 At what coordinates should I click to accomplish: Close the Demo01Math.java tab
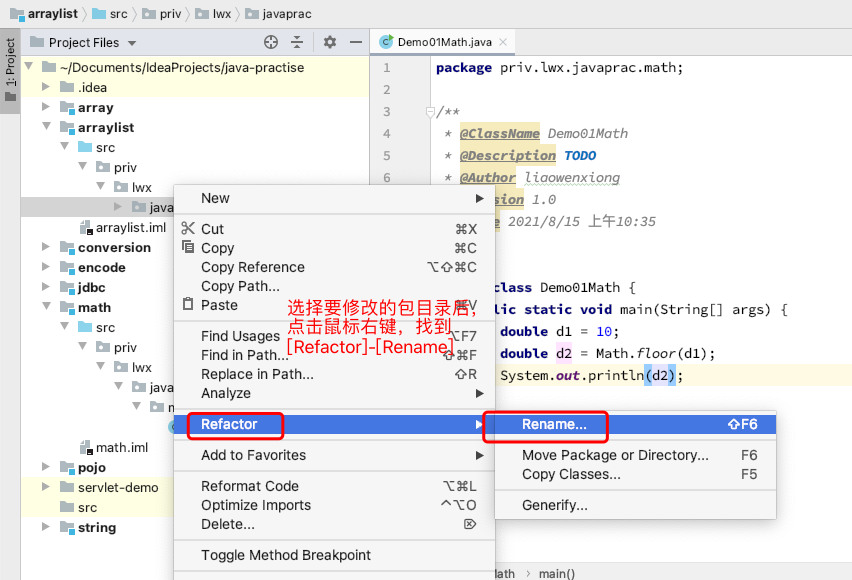coord(503,42)
